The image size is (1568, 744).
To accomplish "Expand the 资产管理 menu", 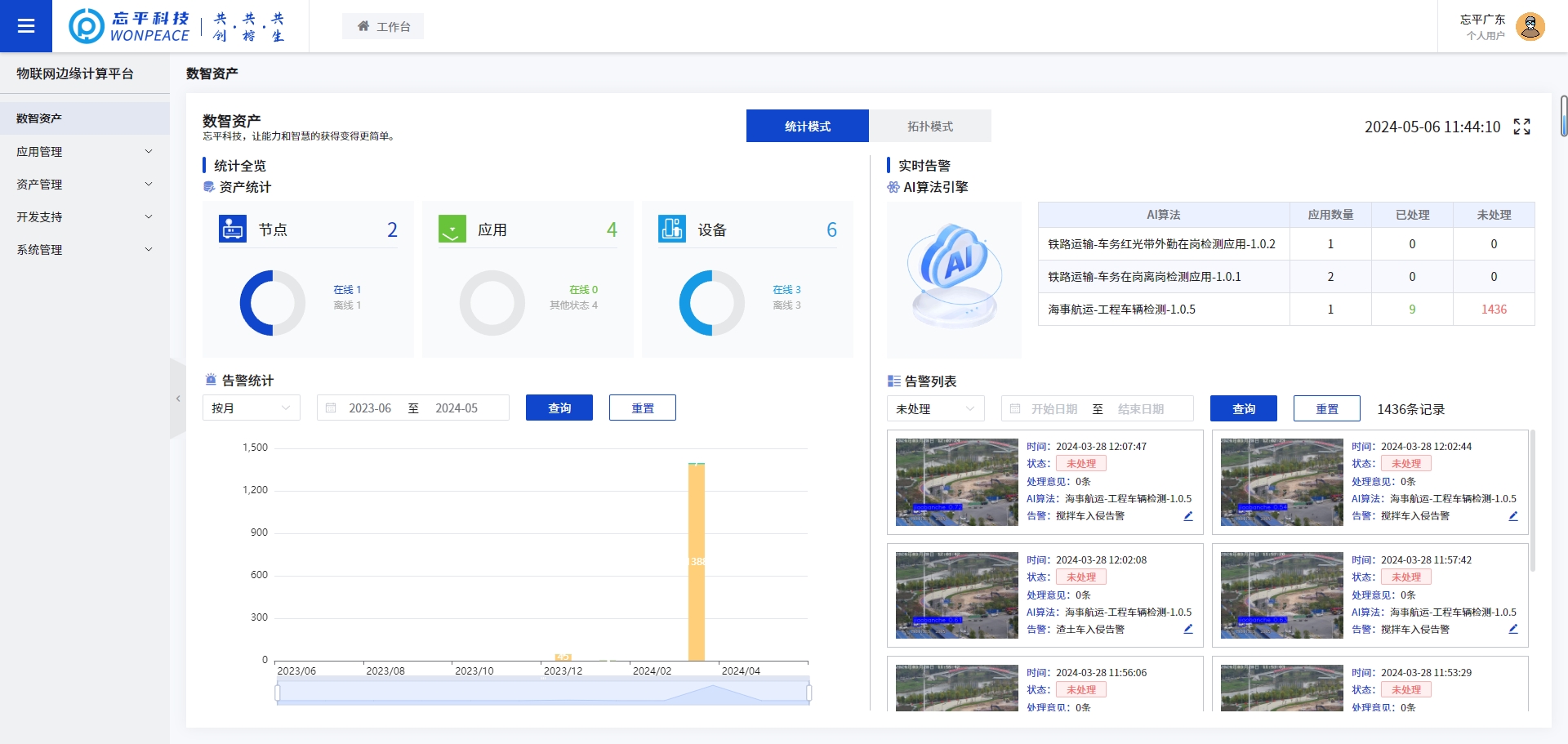I will pyautogui.click(x=85, y=184).
